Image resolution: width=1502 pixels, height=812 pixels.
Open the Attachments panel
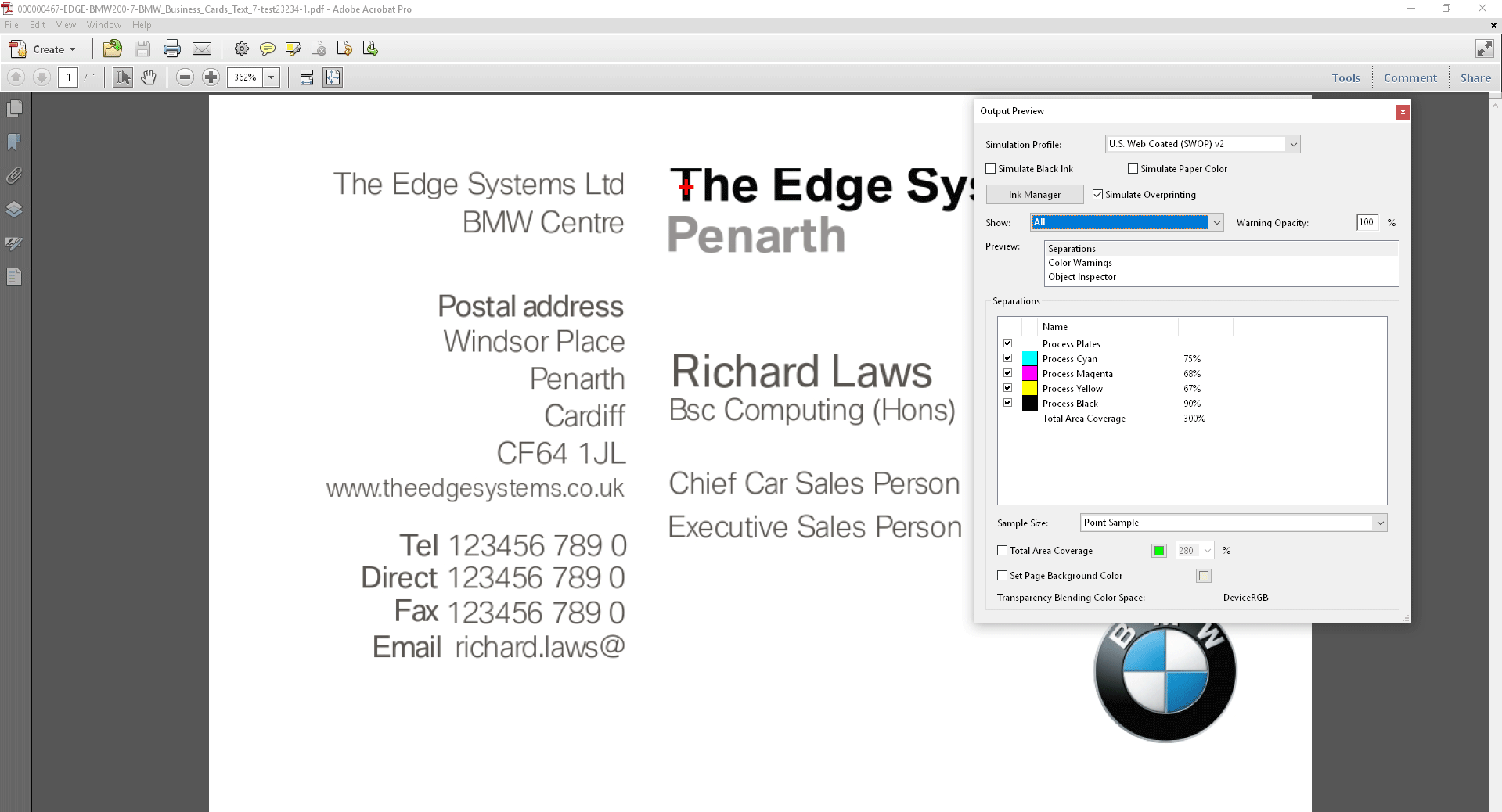(x=14, y=175)
